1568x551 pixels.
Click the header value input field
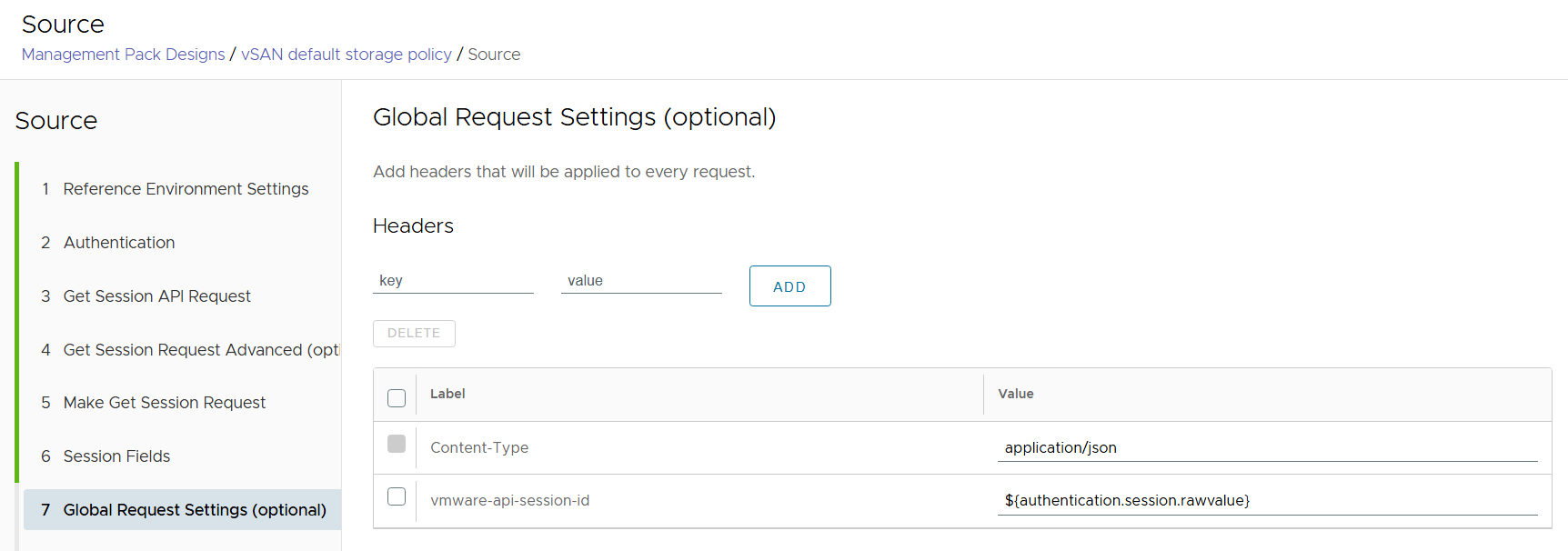pos(641,281)
